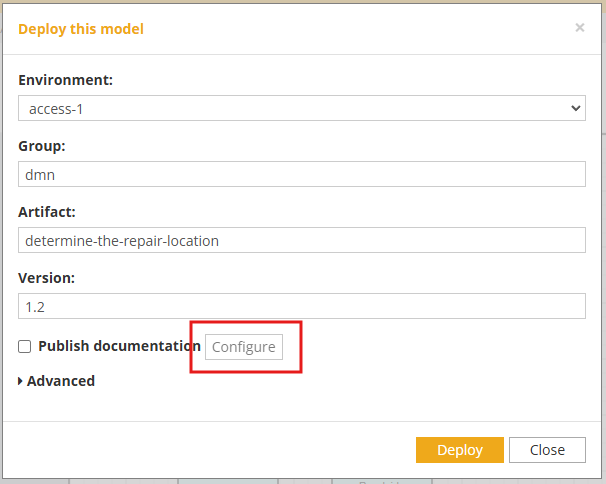
Task: Expand the Advanced section label
Action: pyautogui.click(x=61, y=381)
